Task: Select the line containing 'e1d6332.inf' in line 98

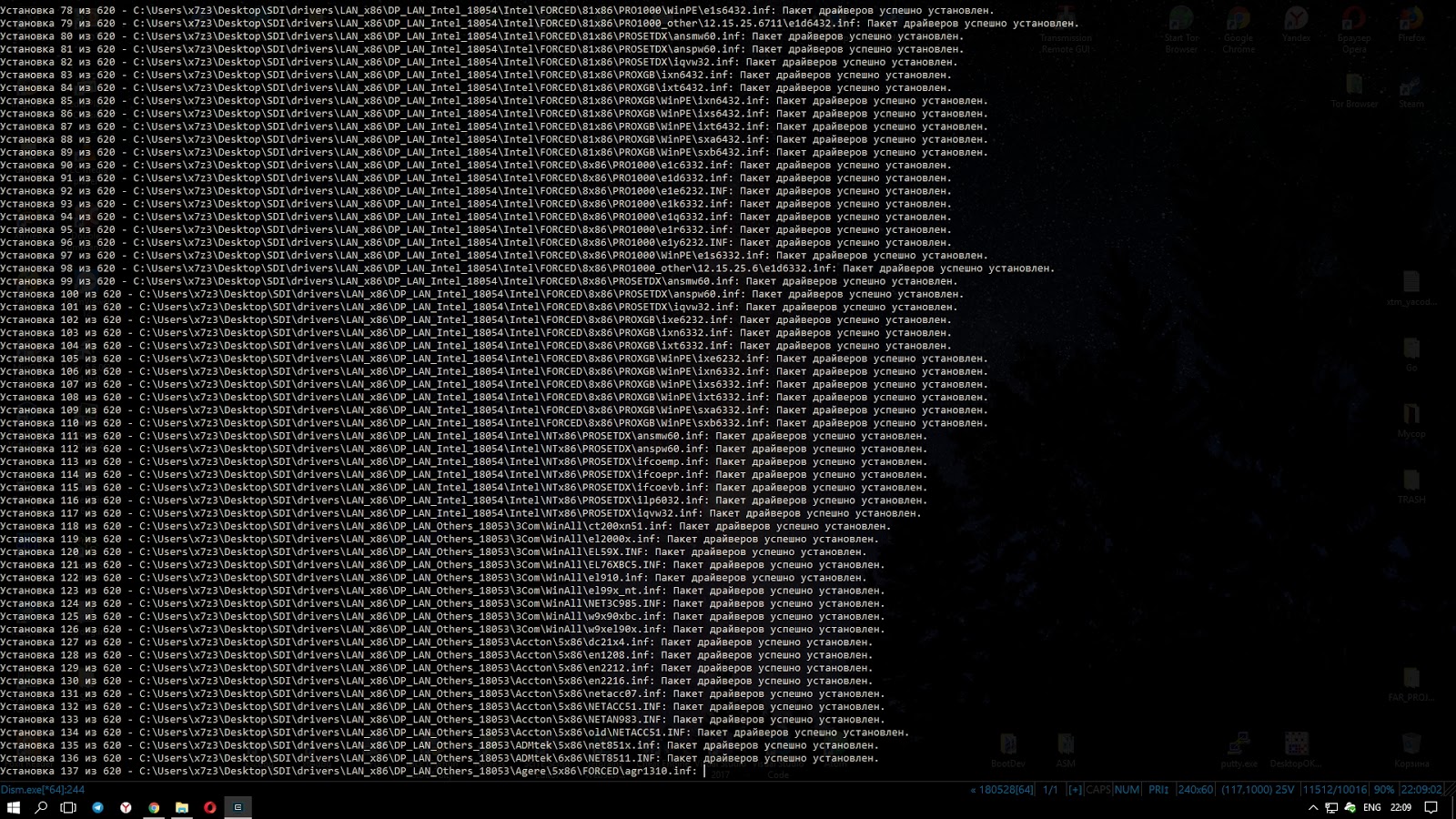Action: [x=528, y=268]
